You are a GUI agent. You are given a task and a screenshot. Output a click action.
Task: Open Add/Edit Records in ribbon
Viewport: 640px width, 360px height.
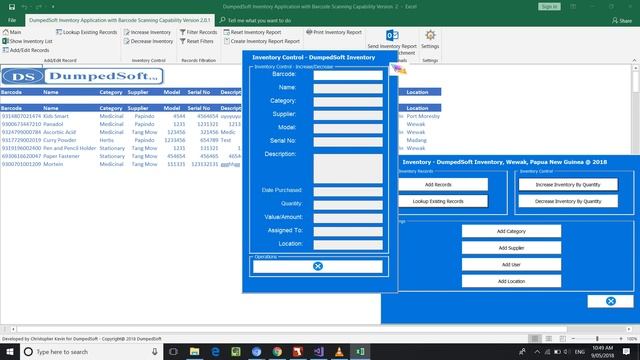coord(26,50)
